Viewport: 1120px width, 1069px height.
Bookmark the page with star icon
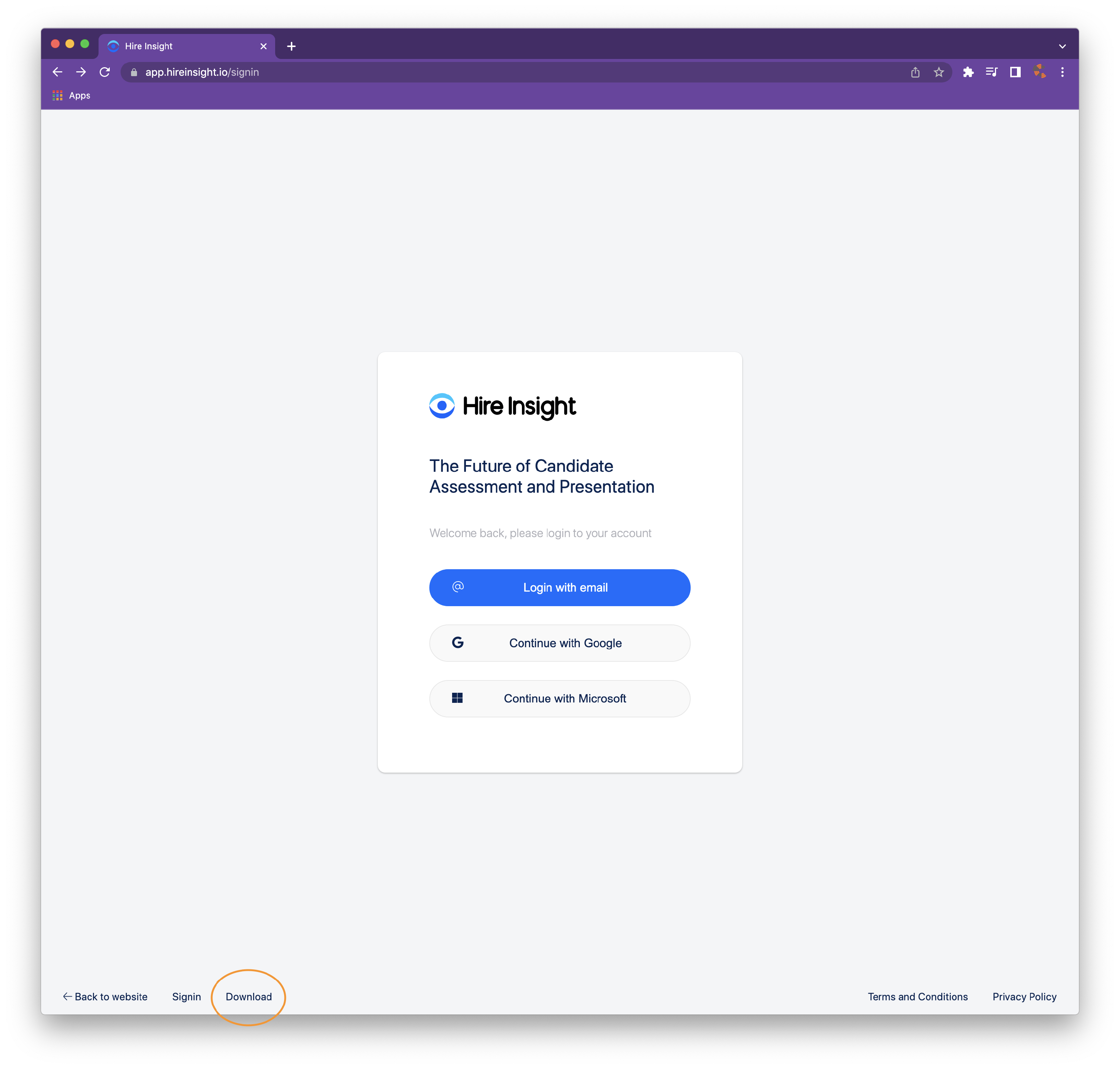pyautogui.click(x=939, y=72)
